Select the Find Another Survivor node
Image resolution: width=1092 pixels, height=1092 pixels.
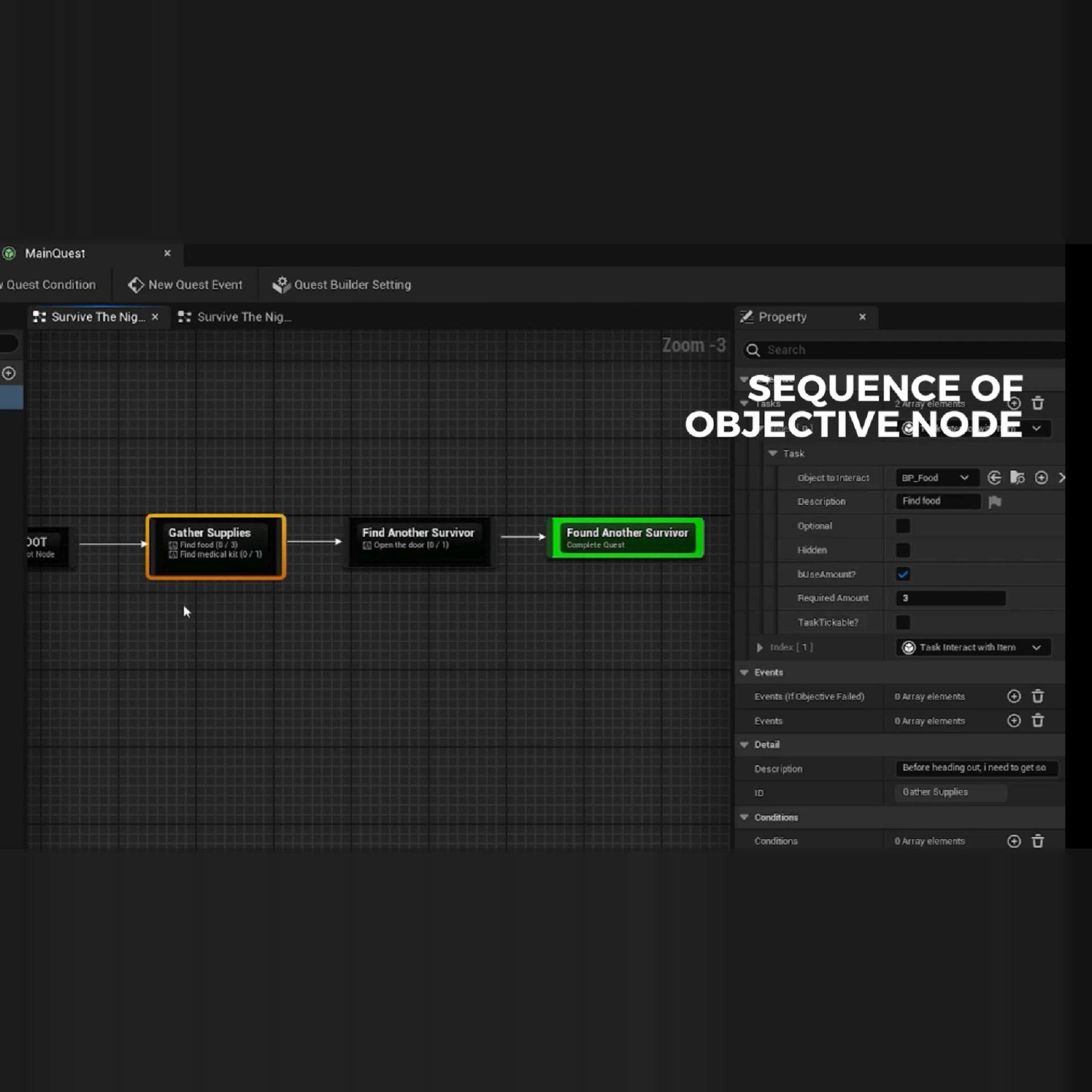[x=418, y=540]
